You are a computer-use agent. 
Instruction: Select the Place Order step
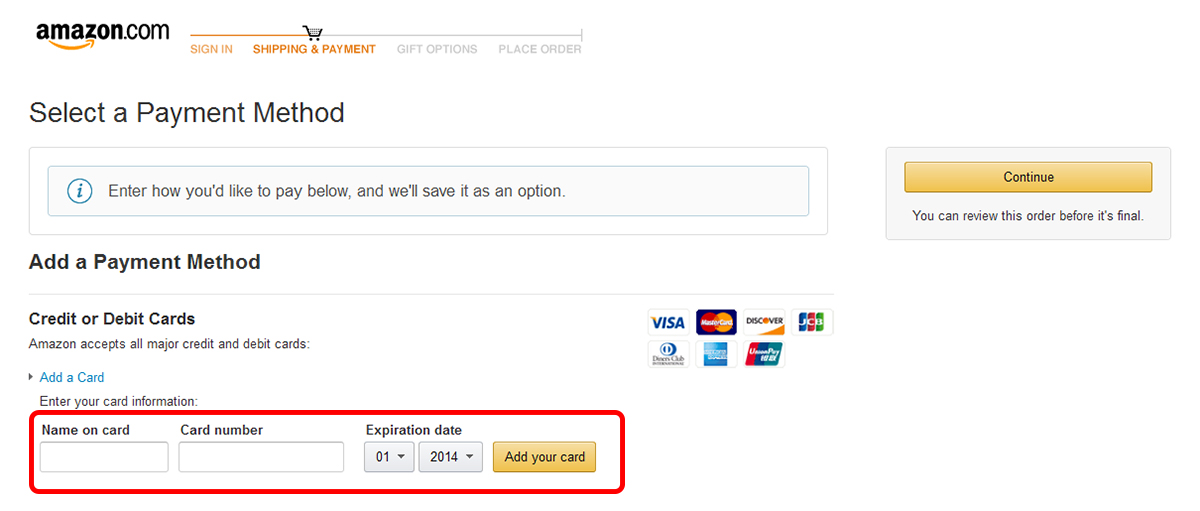pyautogui.click(x=540, y=49)
